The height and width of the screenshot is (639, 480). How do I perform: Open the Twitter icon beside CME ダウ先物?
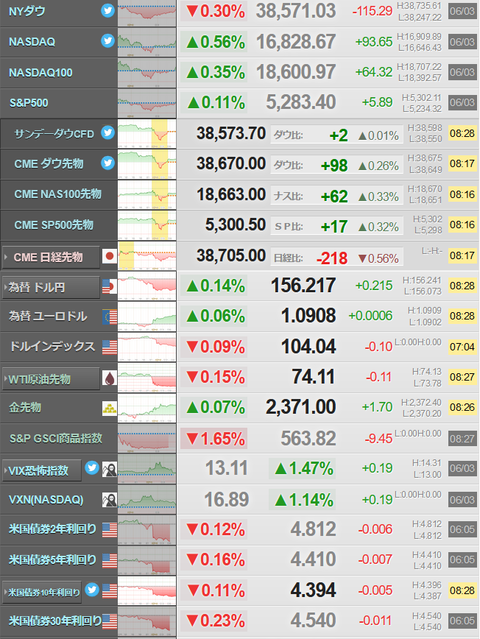pyautogui.click(x=108, y=163)
